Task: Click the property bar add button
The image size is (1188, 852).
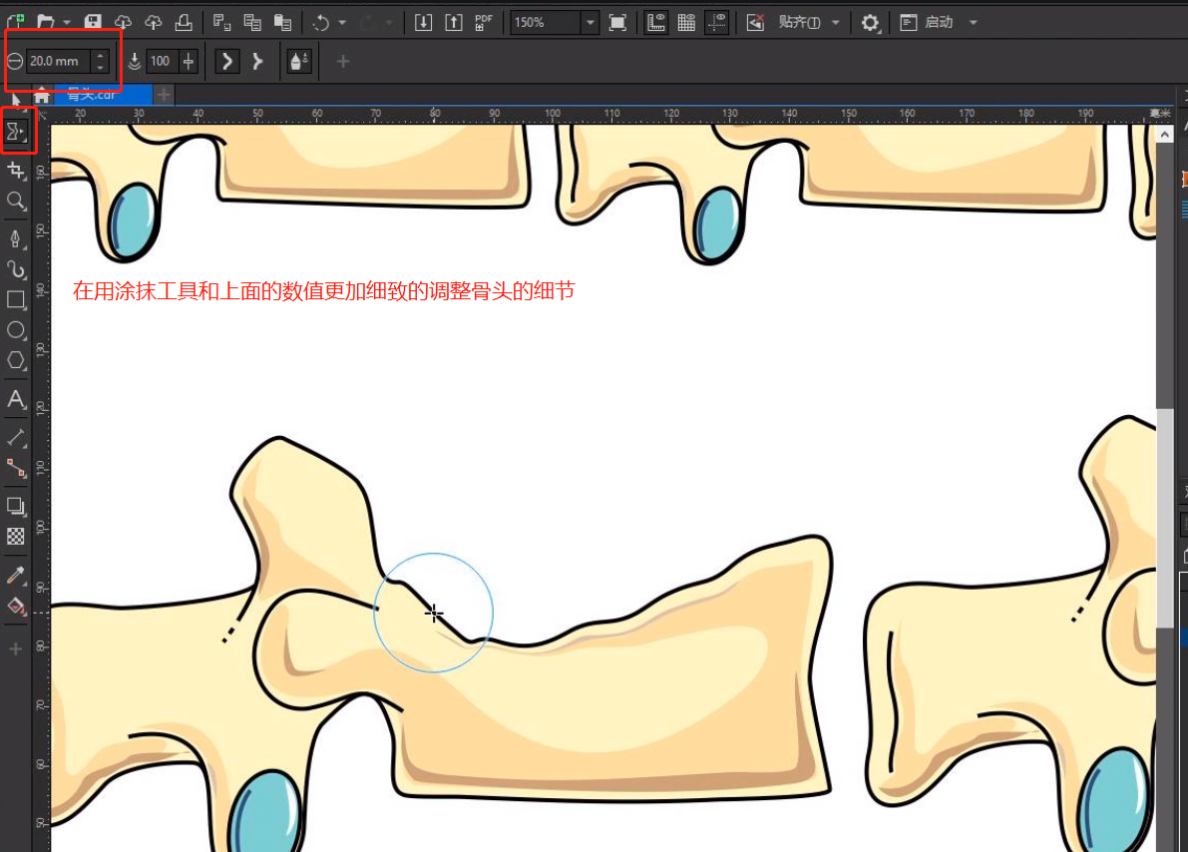Action: [342, 61]
